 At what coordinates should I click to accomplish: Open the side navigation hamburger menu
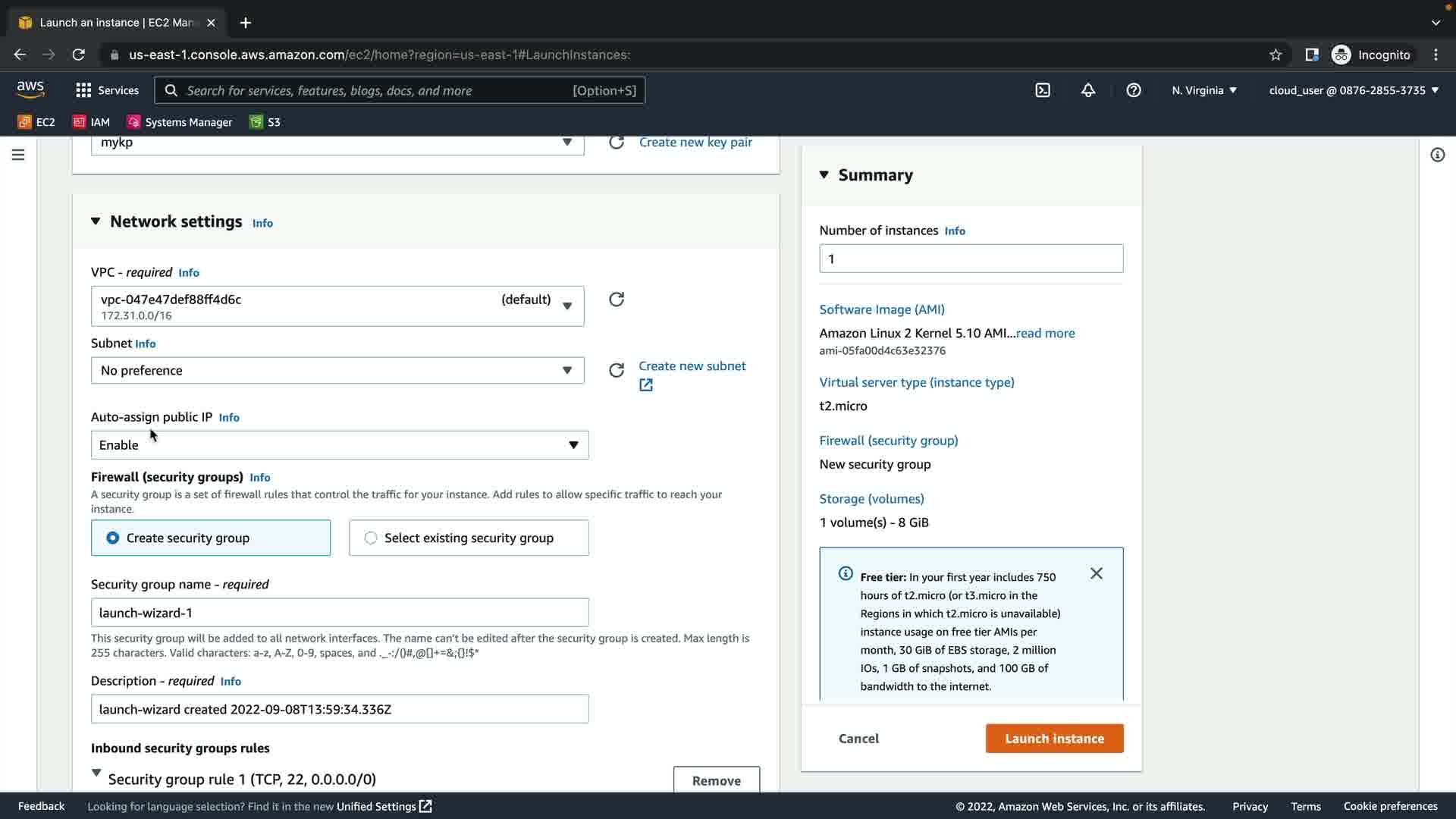[18, 155]
